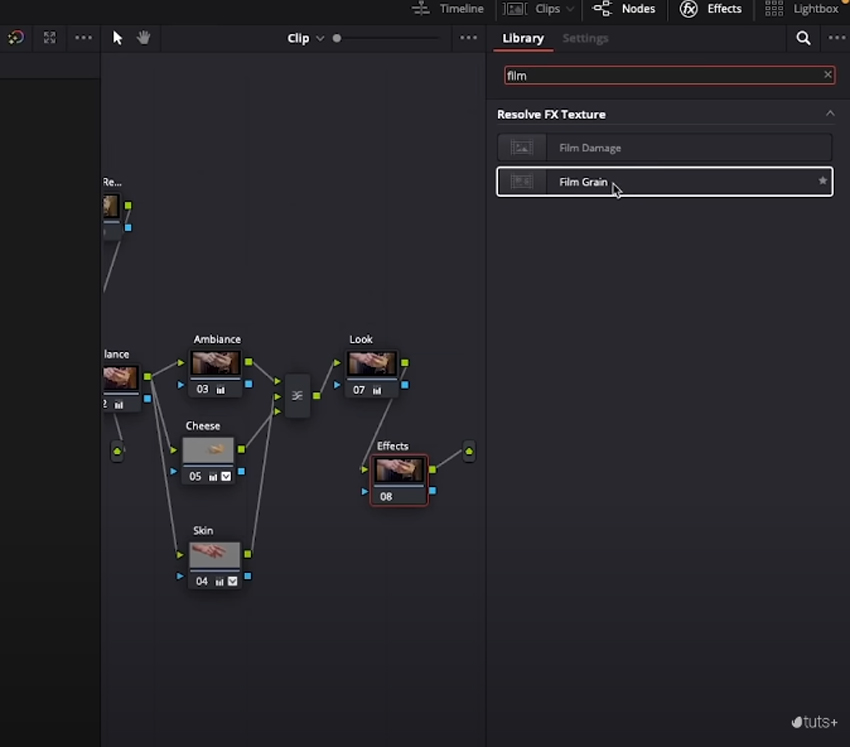Image resolution: width=850 pixels, height=747 pixels.
Task: Select the Skin node 04 thumbnail
Action: point(215,555)
